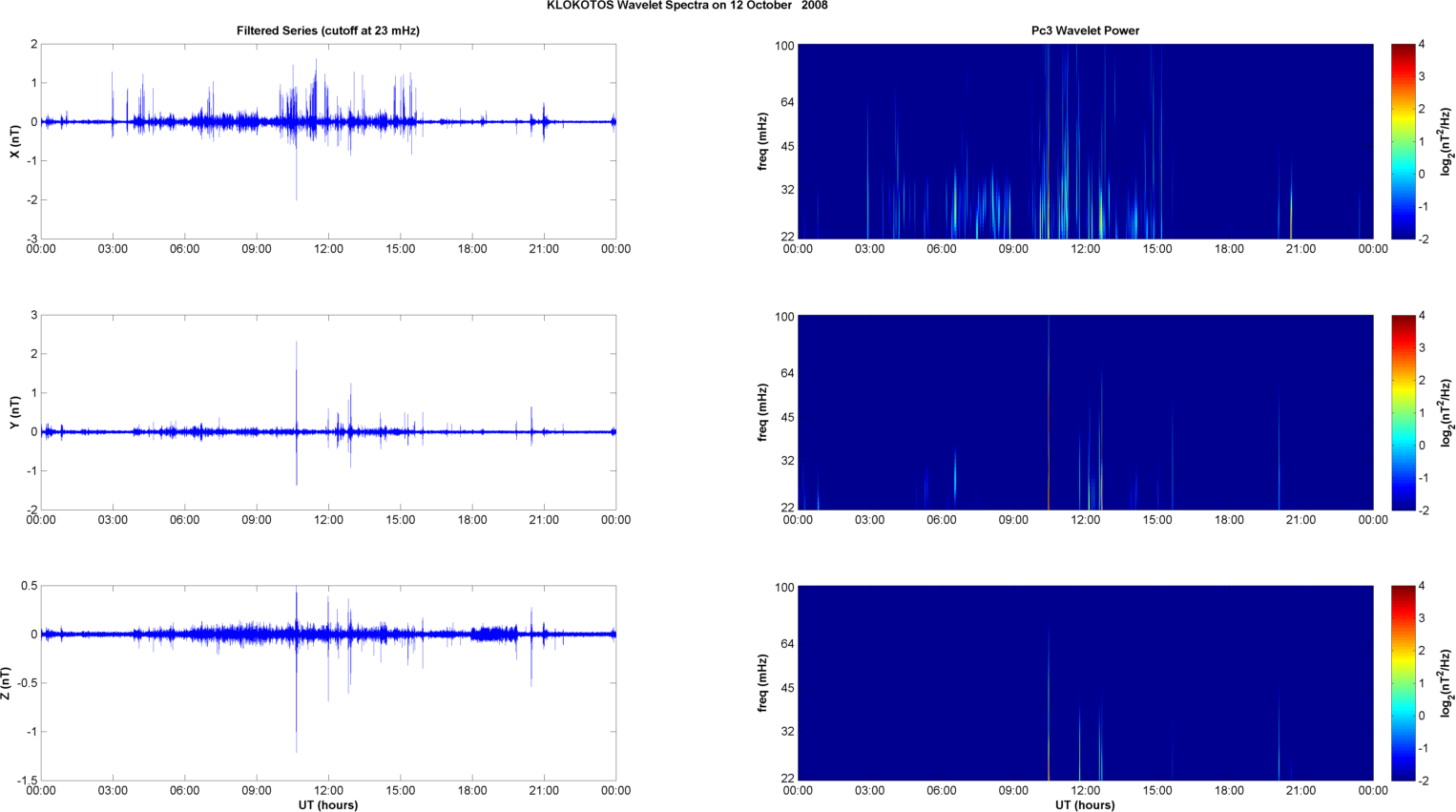
Task: Click the Pc3 Wavelet Power heading
Action: click(1085, 31)
